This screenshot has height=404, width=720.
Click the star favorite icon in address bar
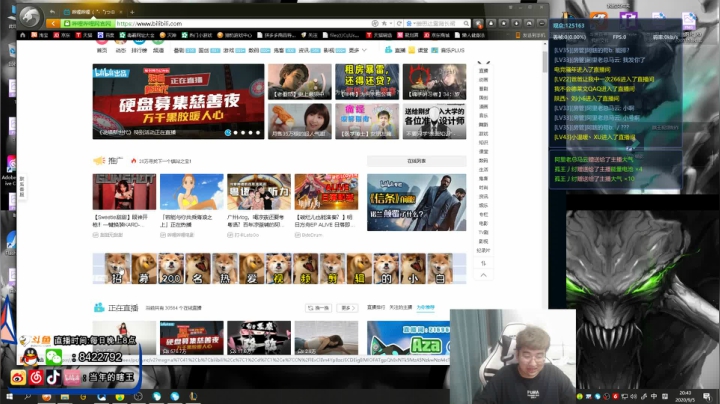(x=384, y=23)
